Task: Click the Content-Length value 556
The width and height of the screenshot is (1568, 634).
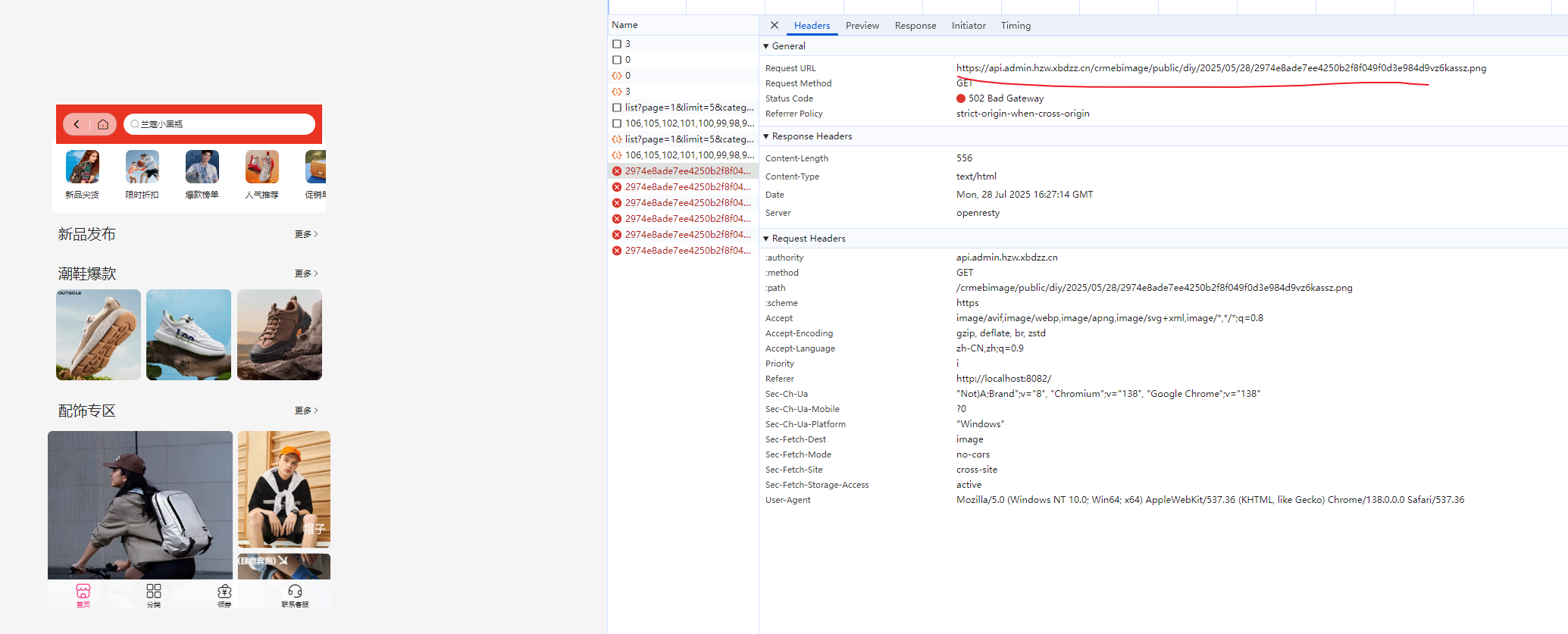Action: coord(964,158)
